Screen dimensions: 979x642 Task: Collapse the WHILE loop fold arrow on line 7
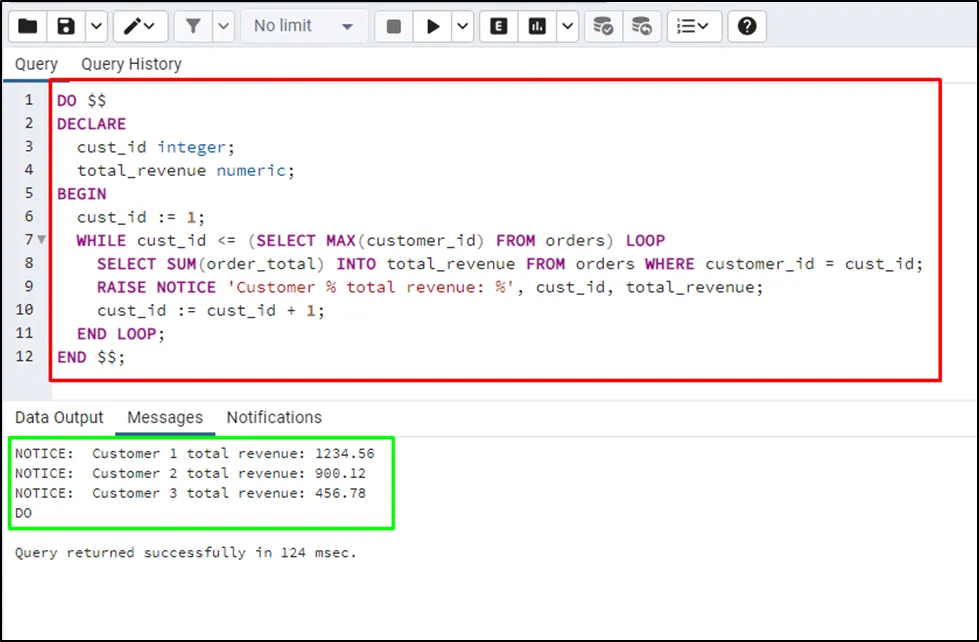click(41, 240)
